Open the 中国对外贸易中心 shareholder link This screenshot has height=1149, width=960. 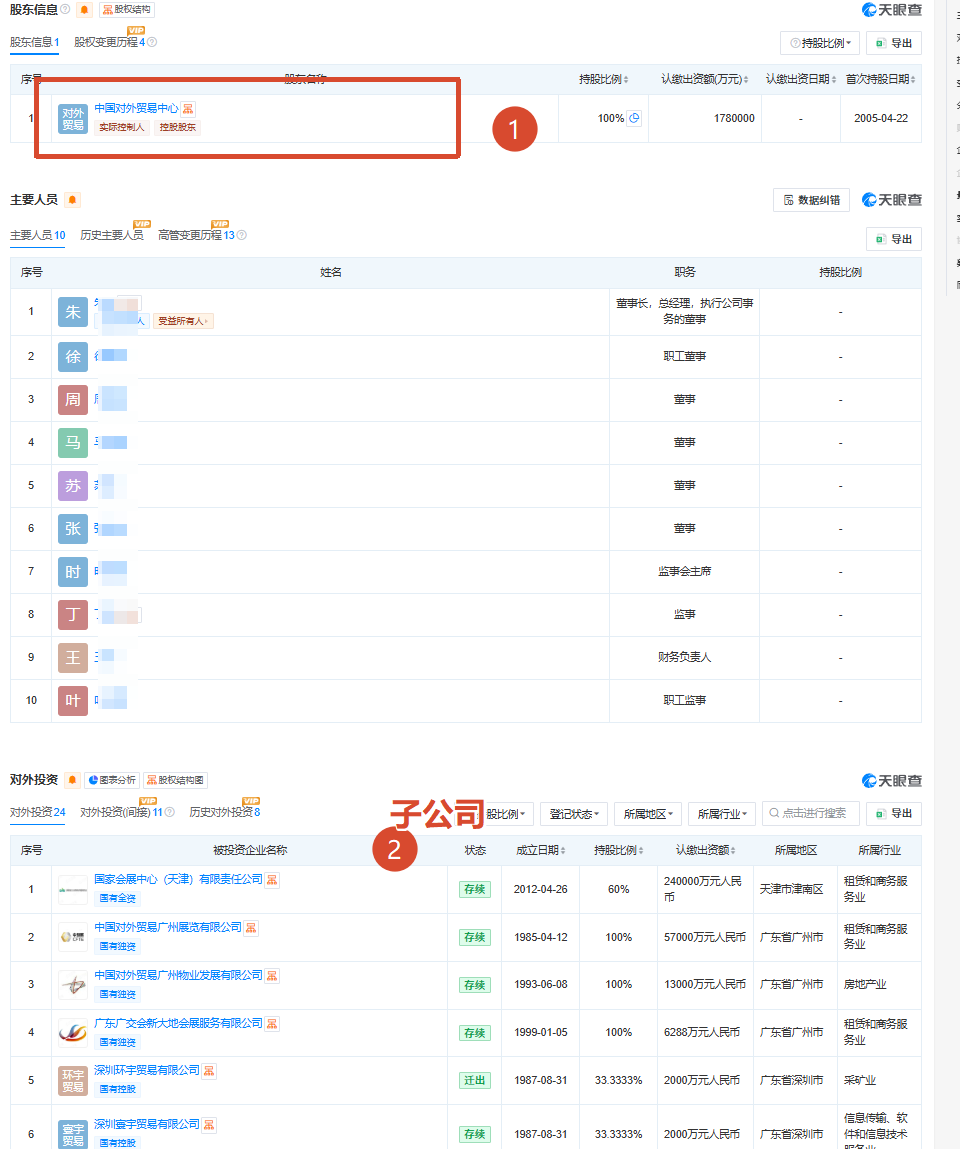click(136, 108)
